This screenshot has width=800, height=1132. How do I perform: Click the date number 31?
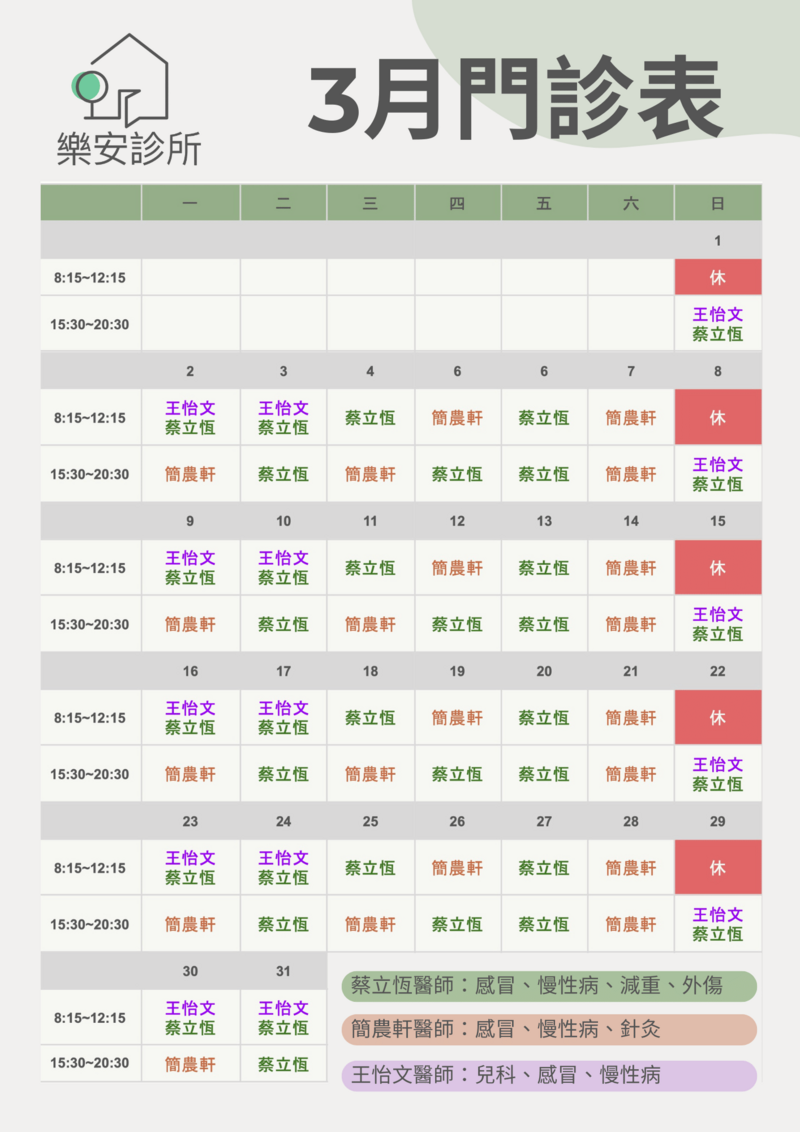[283, 971]
